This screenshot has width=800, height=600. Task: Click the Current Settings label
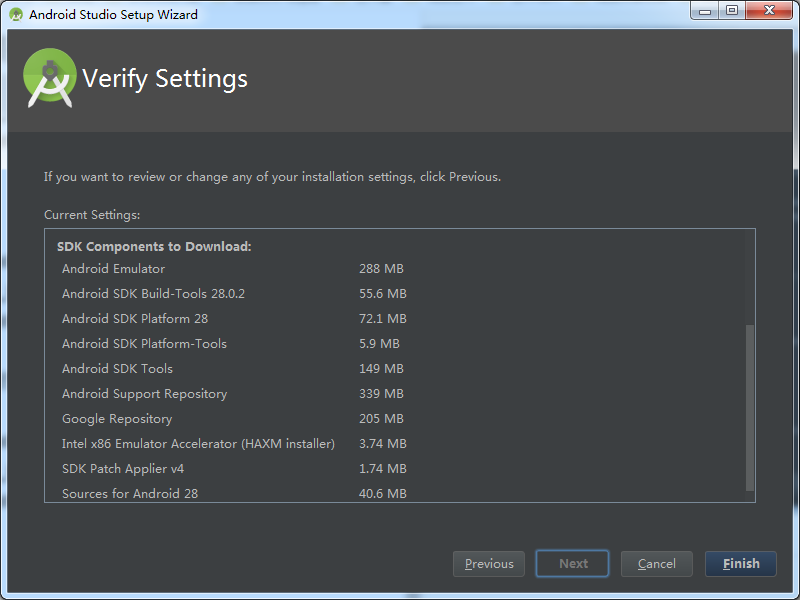92,215
